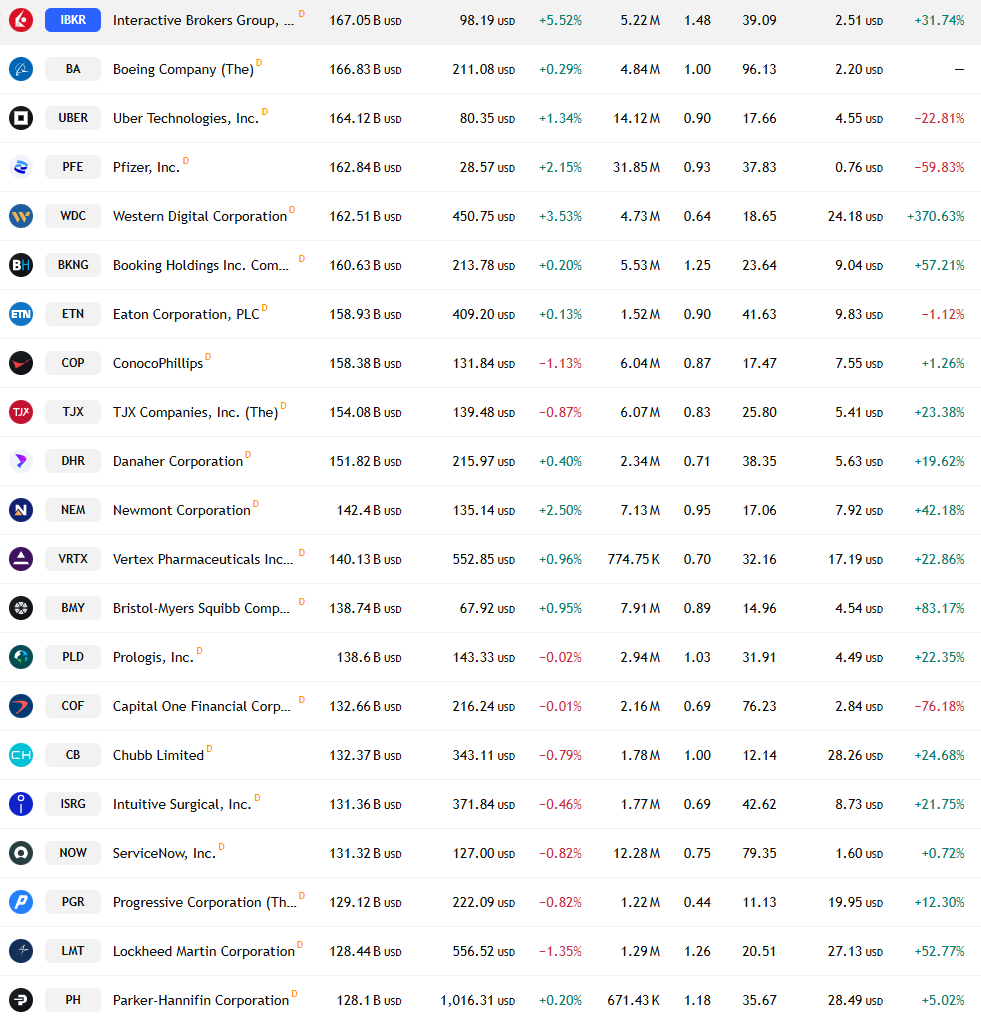
Task: Open the BKNG ticker symbol
Action: point(73,265)
